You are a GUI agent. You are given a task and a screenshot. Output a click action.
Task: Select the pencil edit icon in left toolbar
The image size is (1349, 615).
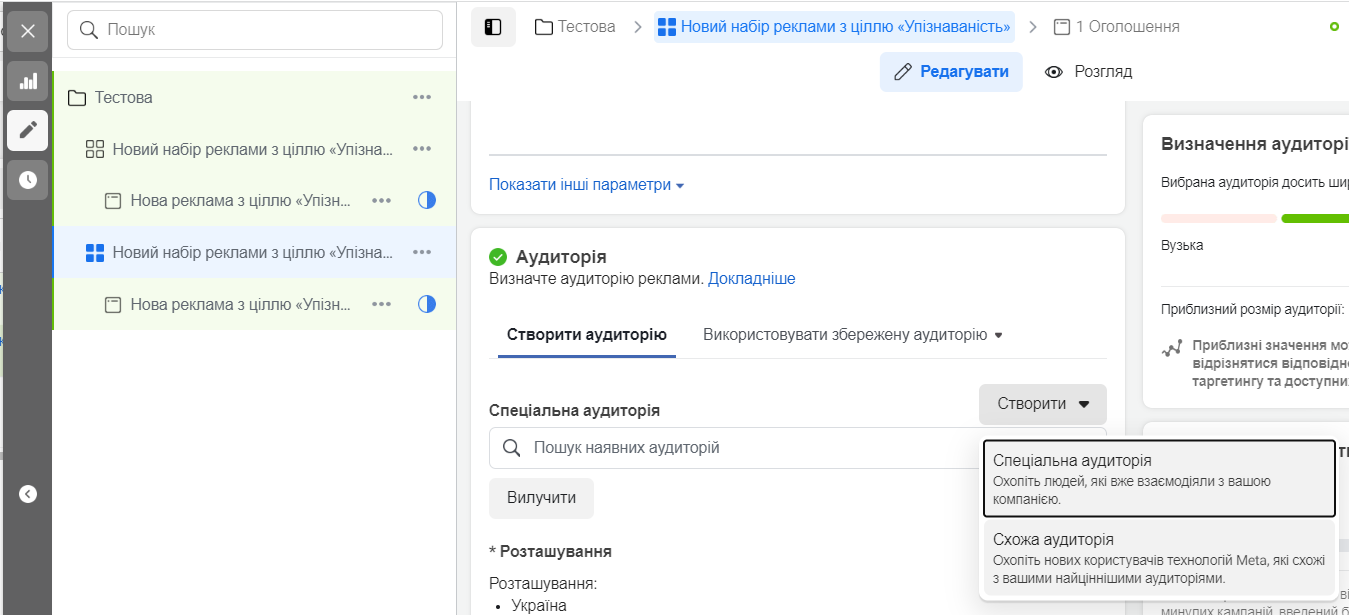pyautogui.click(x=27, y=130)
